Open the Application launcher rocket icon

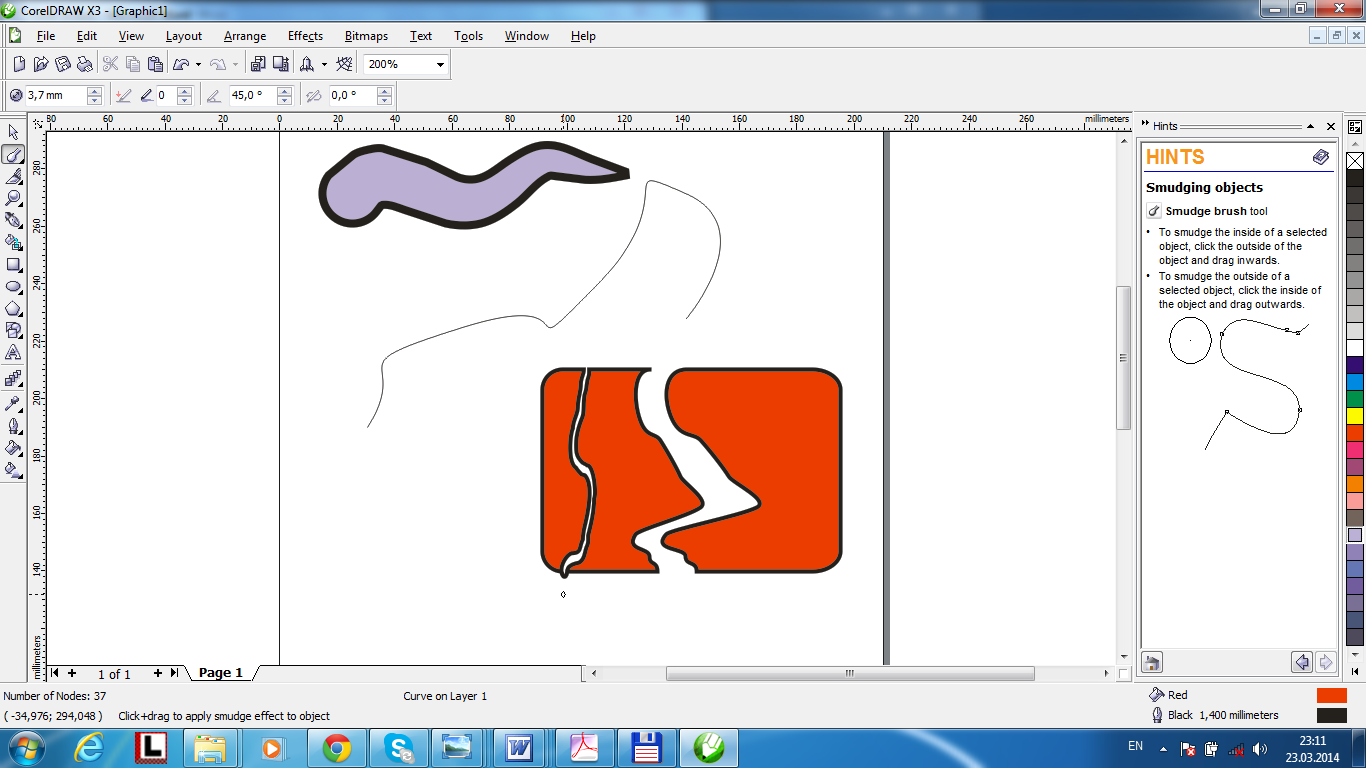(x=307, y=64)
